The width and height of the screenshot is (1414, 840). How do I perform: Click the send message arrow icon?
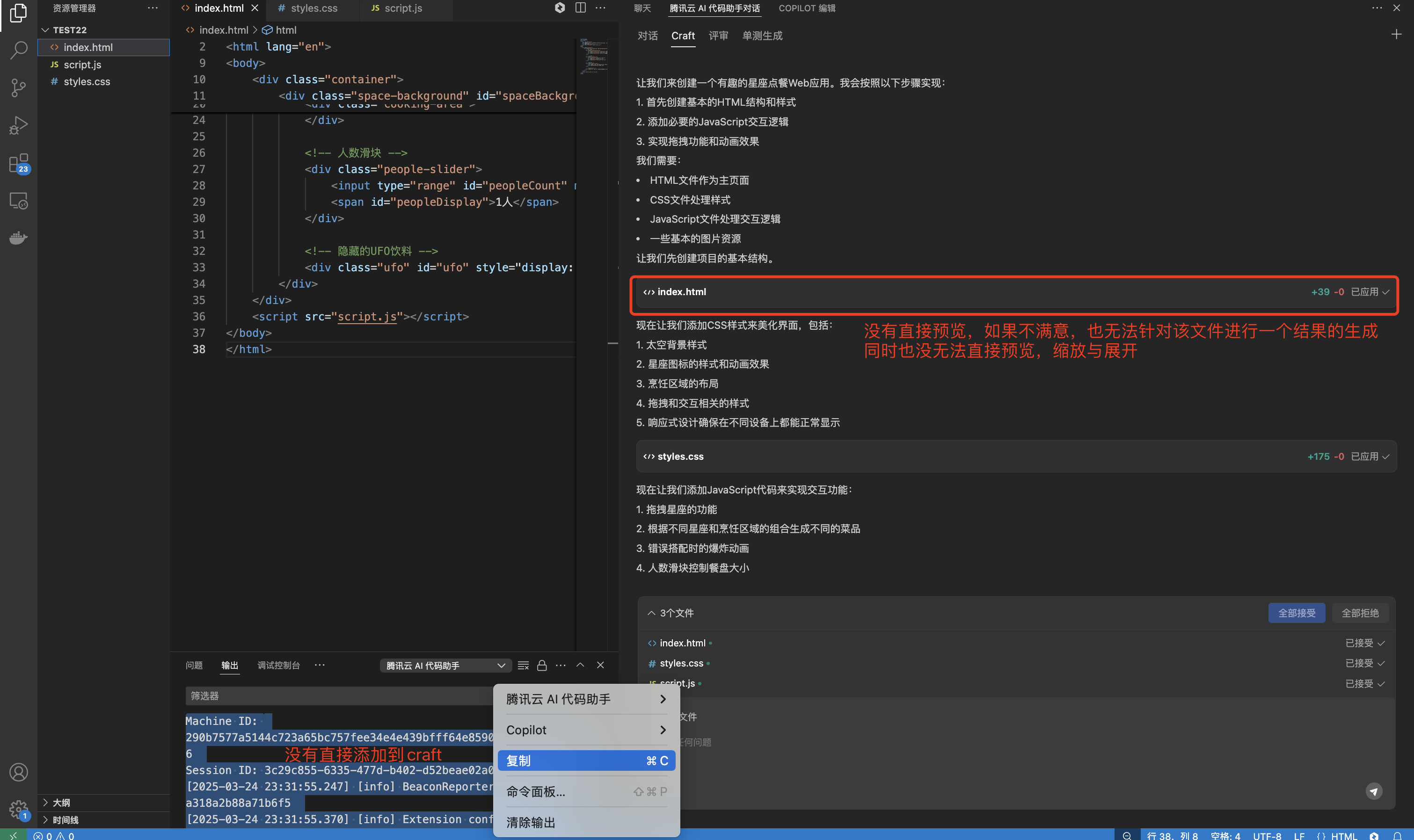tap(1374, 791)
